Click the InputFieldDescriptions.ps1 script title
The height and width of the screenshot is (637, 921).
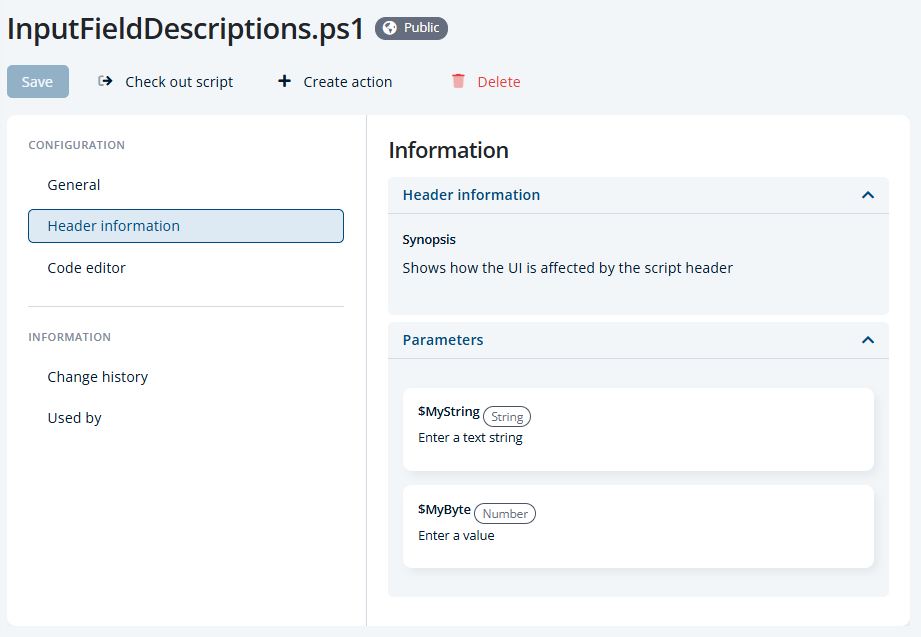[186, 29]
